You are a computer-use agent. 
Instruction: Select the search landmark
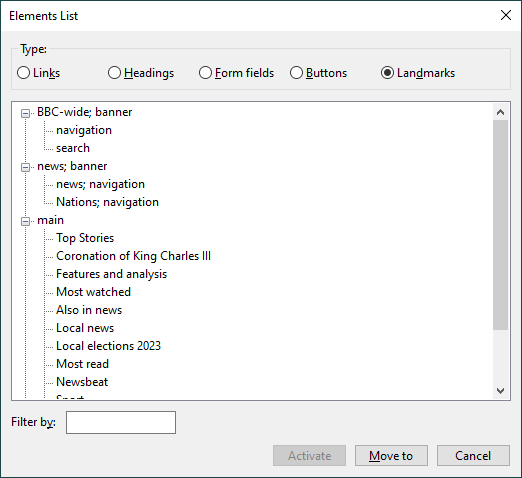(x=73, y=148)
